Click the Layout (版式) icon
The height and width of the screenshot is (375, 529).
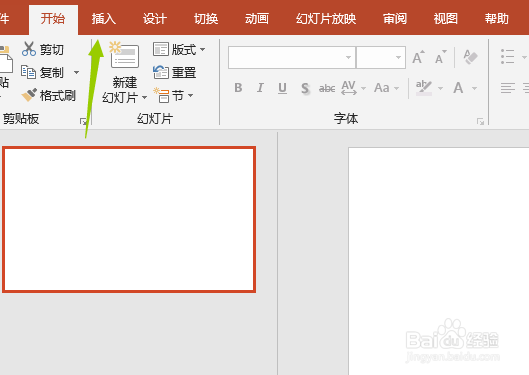coord(161,49)
